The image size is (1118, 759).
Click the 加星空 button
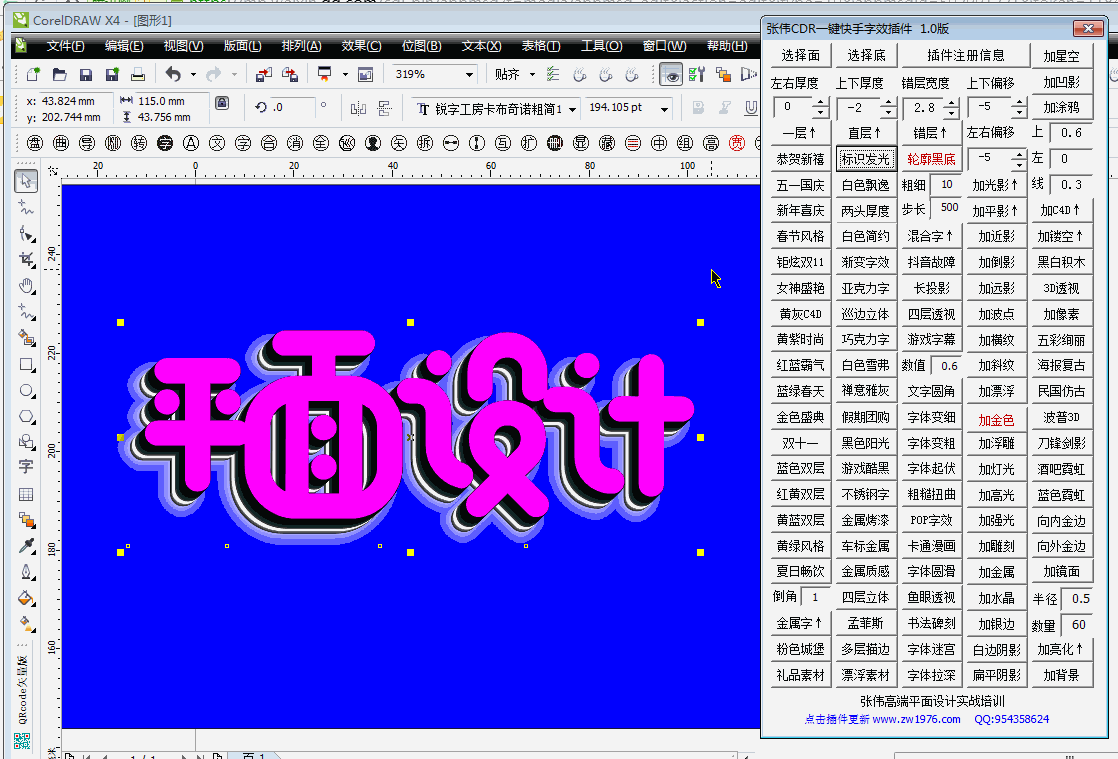coord(1062,55)
